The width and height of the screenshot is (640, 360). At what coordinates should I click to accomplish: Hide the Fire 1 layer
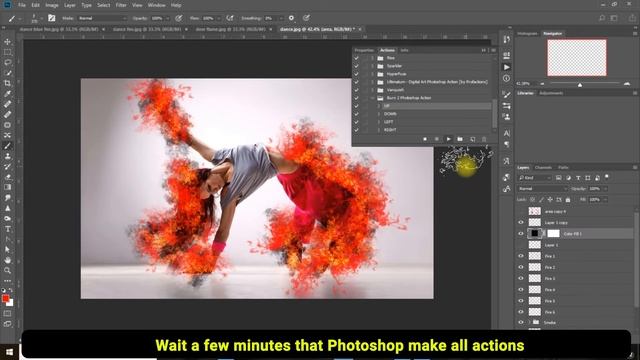[x=521, y=256]
